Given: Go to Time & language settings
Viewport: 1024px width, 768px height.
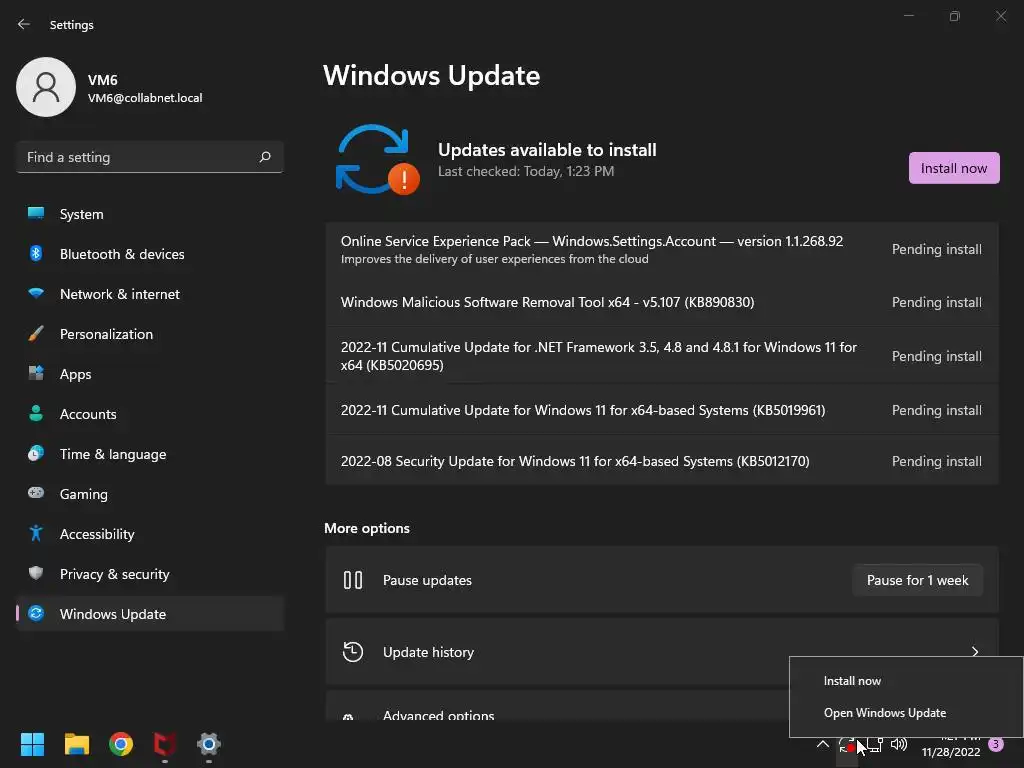Looking at the screenshot, I should point(150,454).
